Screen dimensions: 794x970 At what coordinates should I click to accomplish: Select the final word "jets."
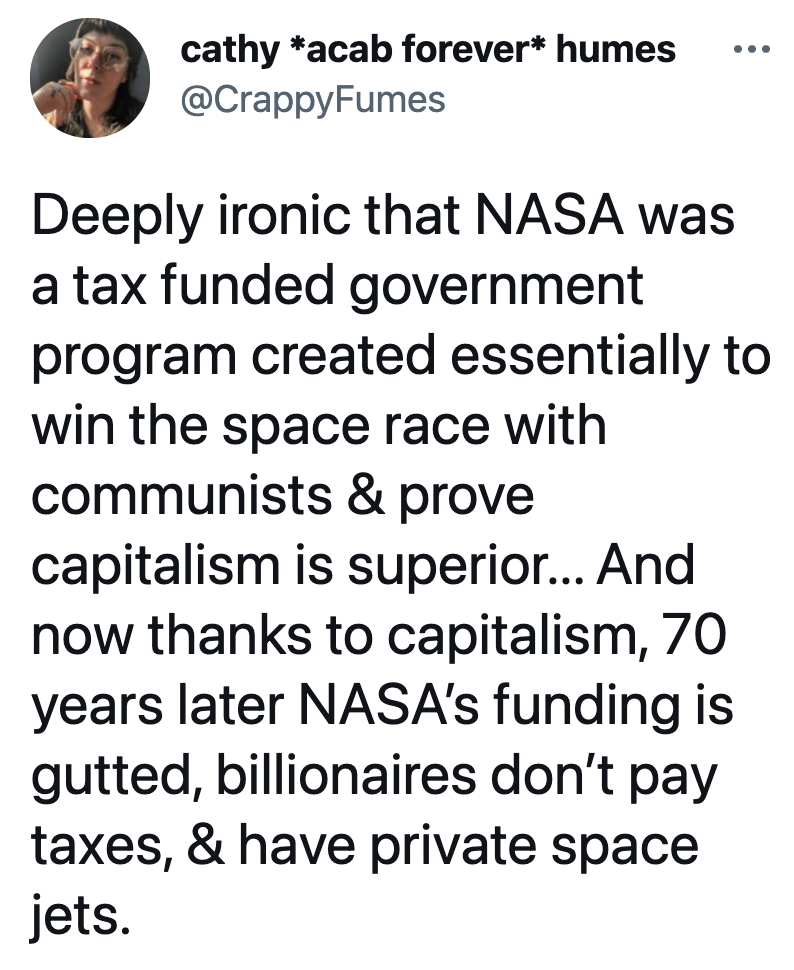pyautogui.click(x=80, y=917)
